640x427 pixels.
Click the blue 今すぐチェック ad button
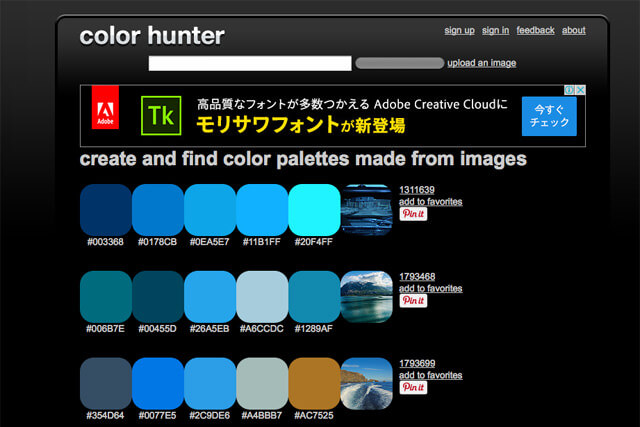(549, 116)
